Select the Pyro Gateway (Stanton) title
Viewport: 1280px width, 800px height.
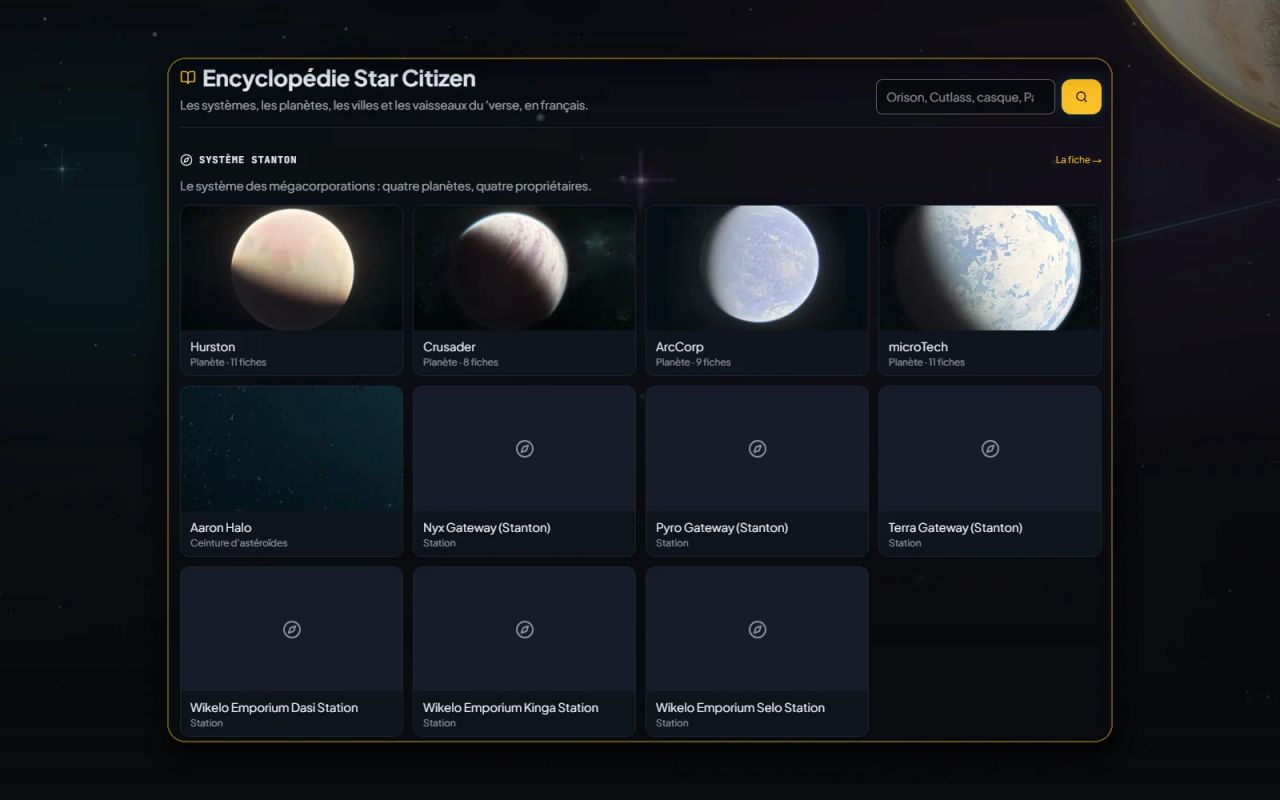722,528
